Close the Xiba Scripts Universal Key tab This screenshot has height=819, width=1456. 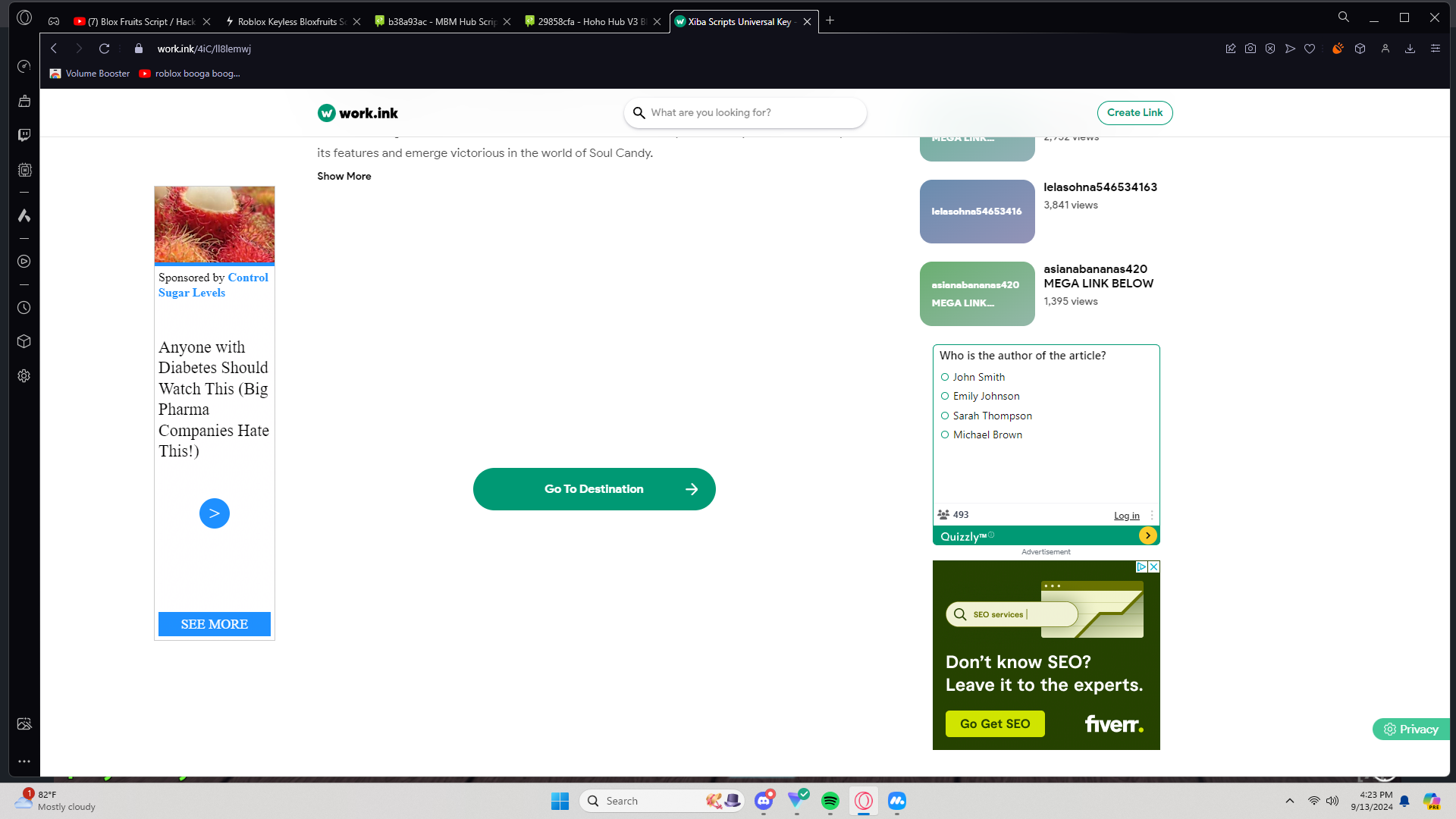(808, 21)
